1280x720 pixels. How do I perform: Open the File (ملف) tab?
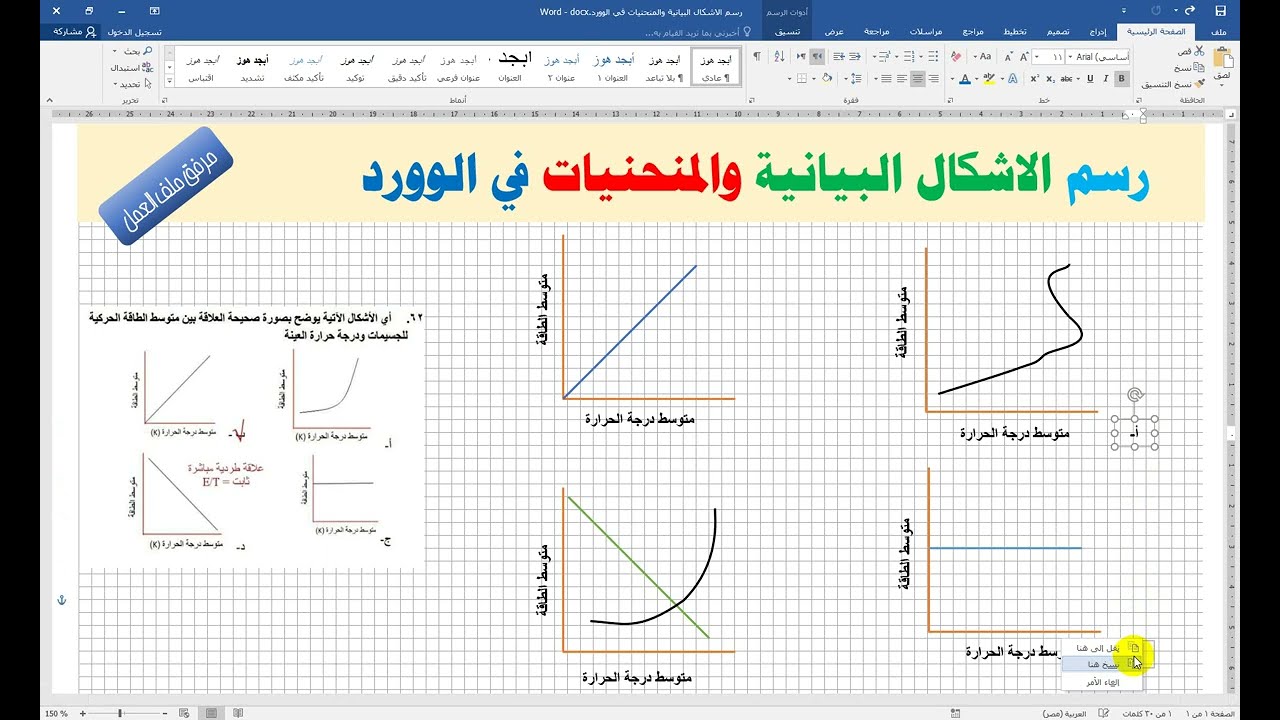point(1219,31)
